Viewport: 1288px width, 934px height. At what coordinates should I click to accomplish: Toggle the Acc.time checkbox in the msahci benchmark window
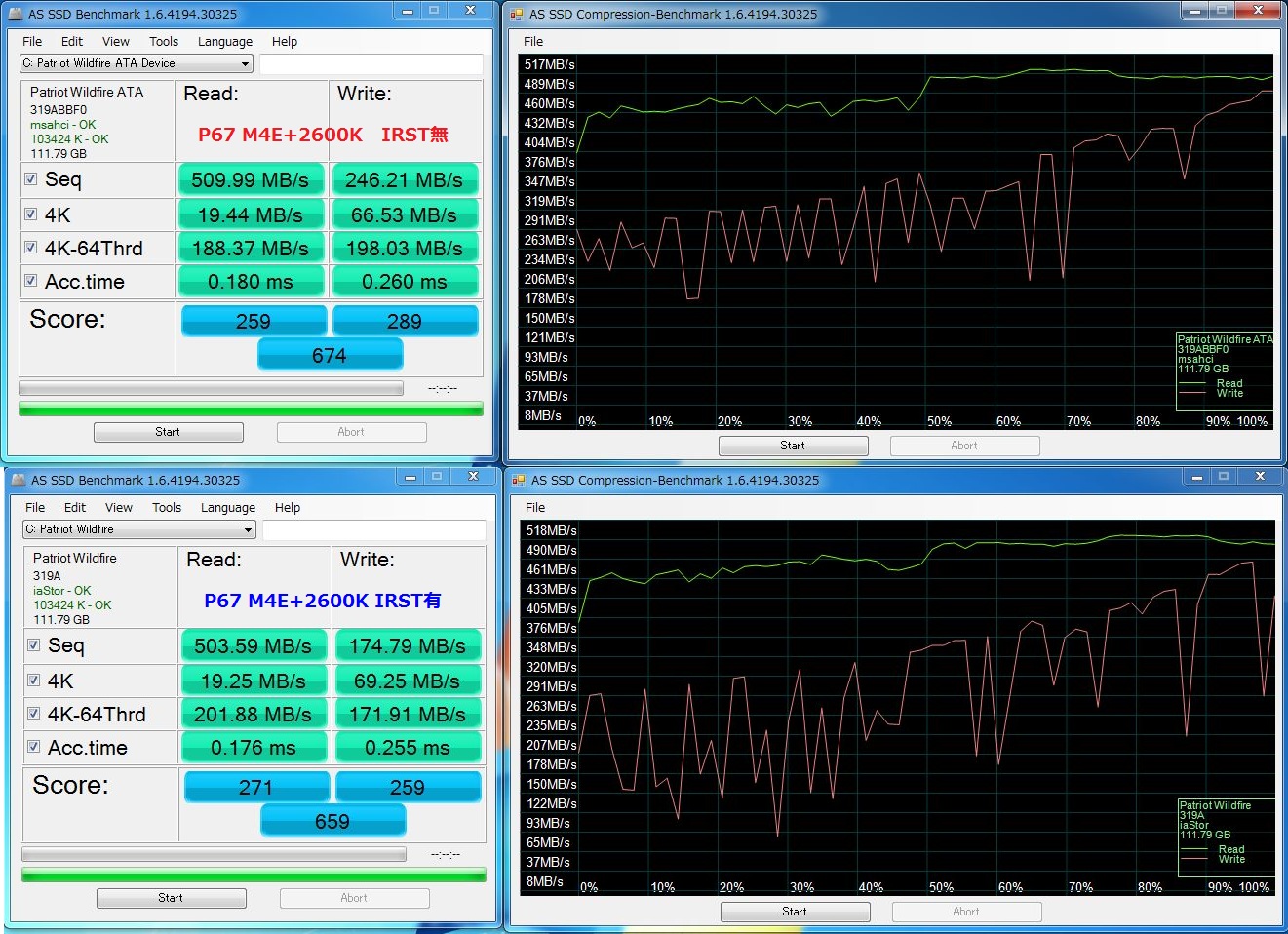[31, 281]
